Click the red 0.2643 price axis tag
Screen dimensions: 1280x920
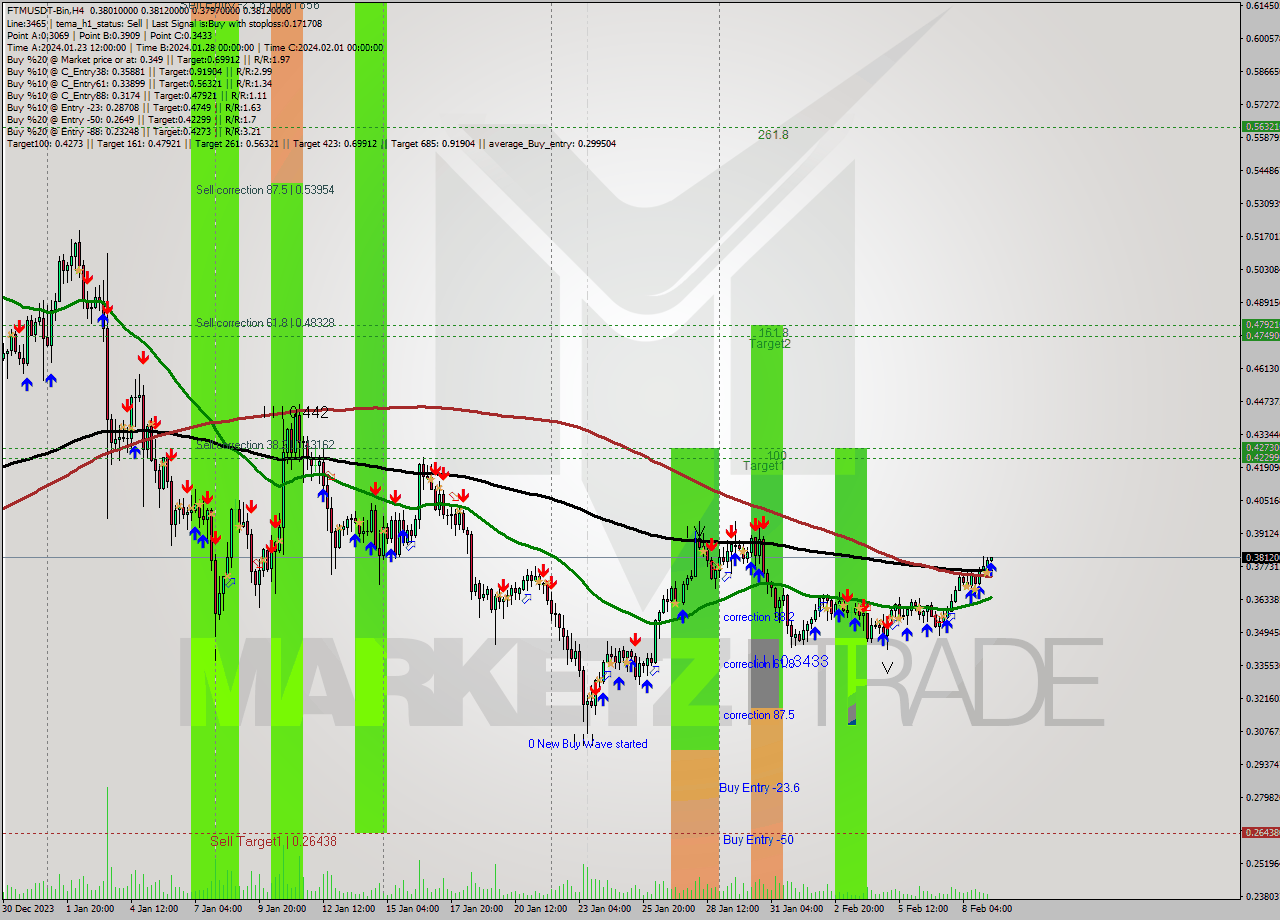(x=1261, y=832)
